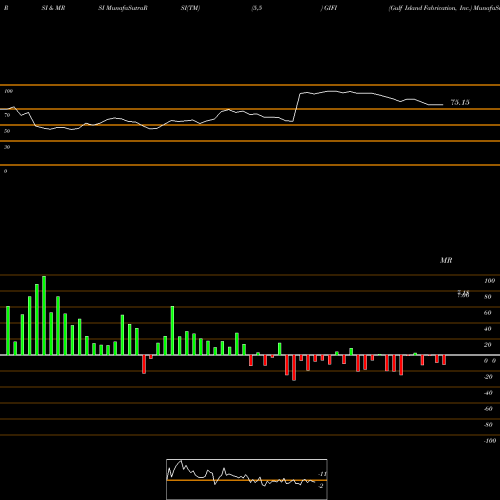The width and height of the screenshot is (500, 500).
Task: Click the -60 label on MR axis
Action: 488,409
